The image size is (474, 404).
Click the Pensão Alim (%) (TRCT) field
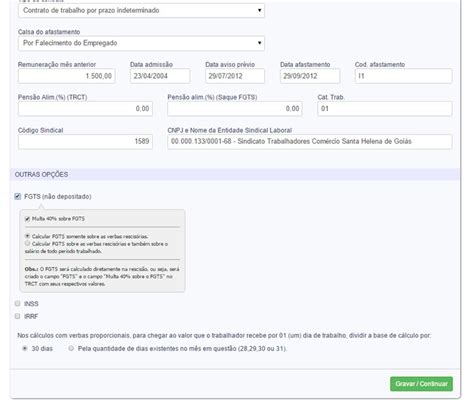[x=85, y=109]
